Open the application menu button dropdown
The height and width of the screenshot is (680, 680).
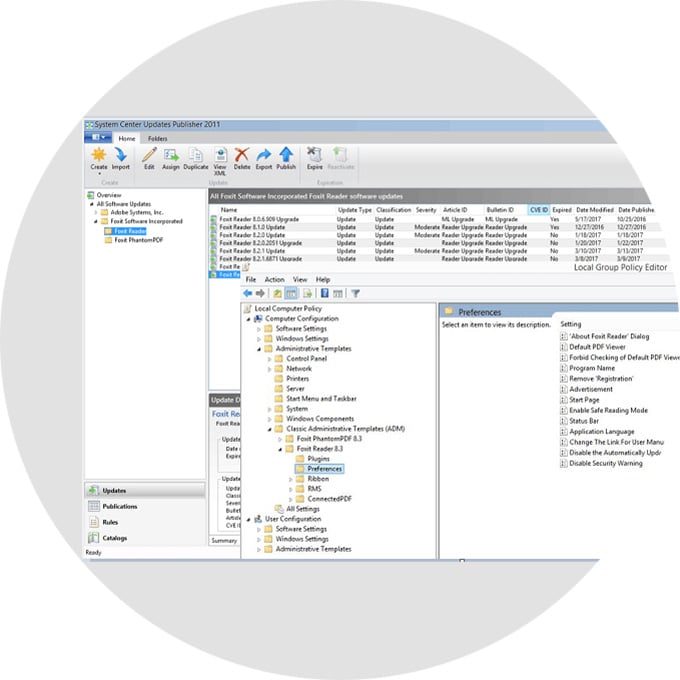(x=98, y=137)
